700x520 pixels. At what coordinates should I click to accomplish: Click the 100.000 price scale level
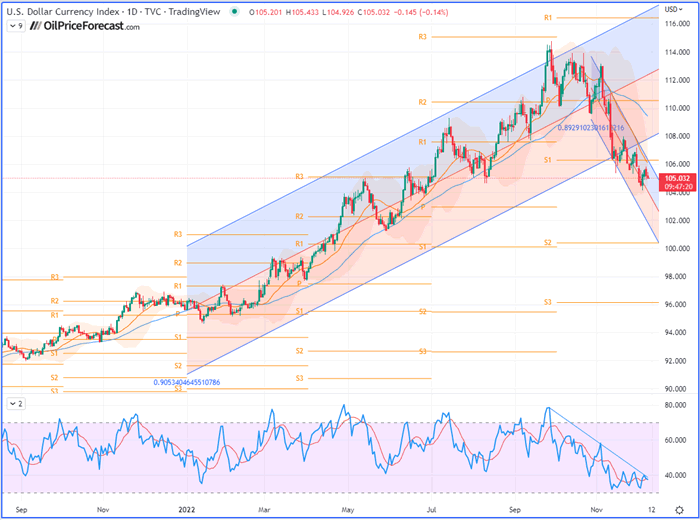coord(677,248)
